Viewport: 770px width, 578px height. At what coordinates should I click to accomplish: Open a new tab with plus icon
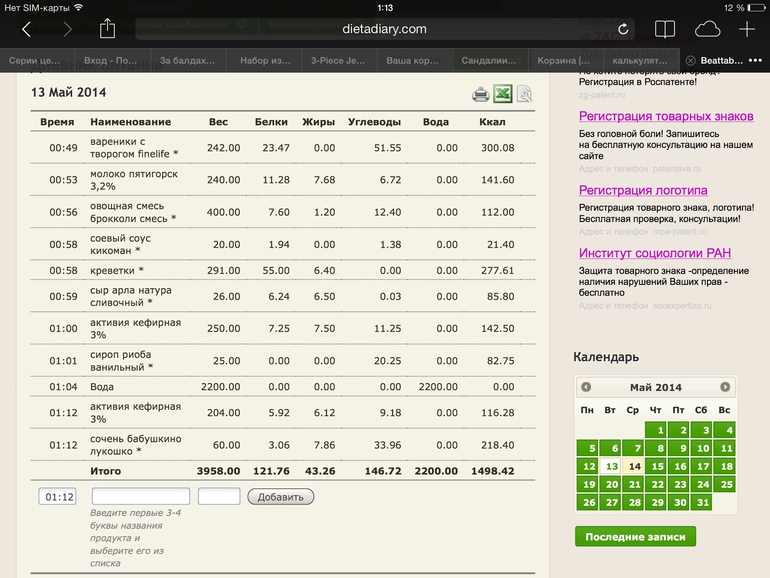[x=747, y=30]
